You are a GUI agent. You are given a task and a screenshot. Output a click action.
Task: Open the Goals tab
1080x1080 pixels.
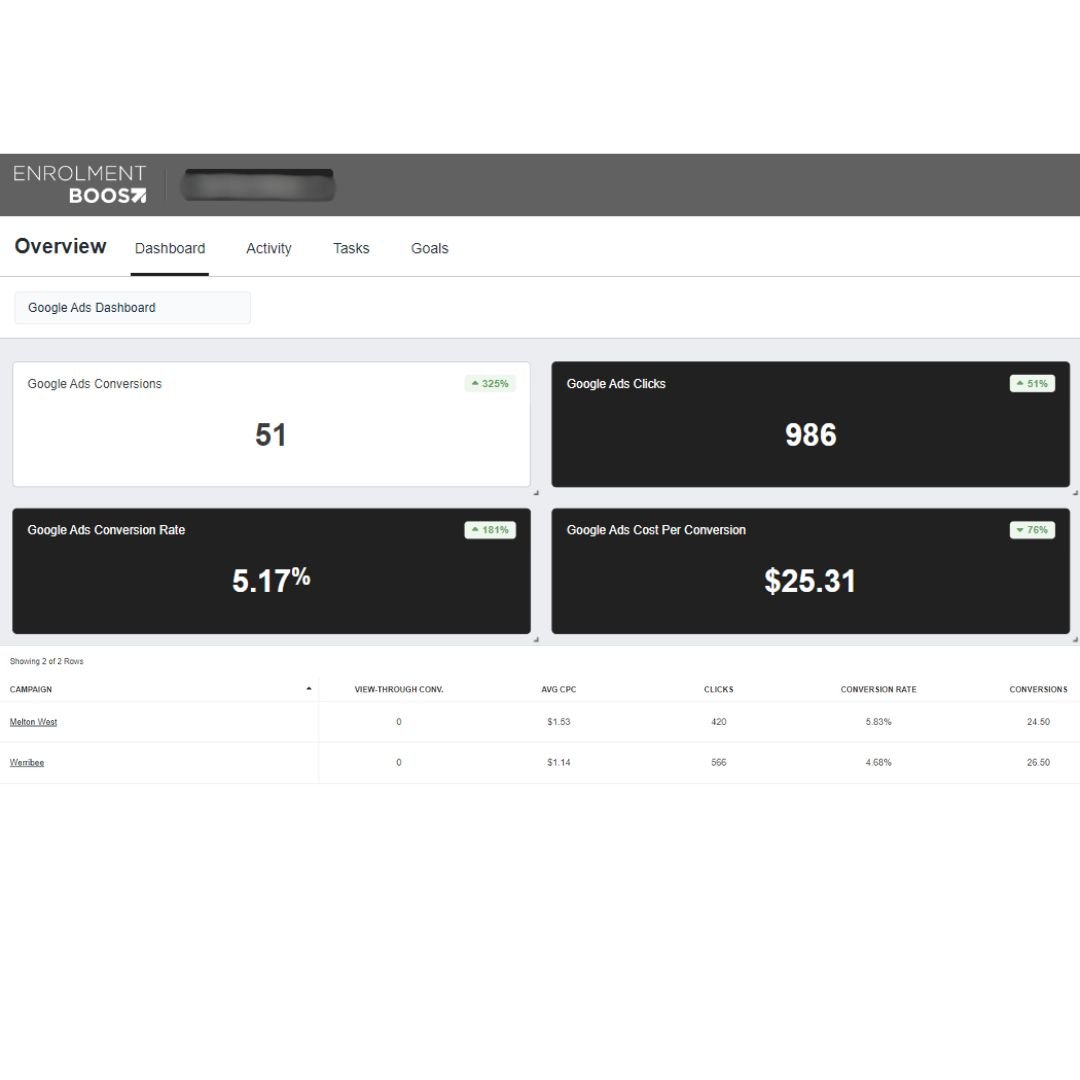[x=429, y=249]
